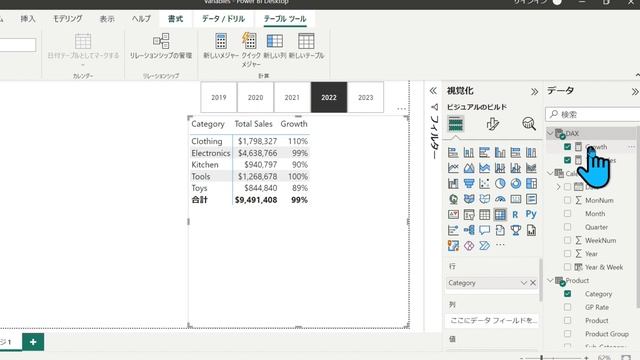This screenshot has width=640, height=360.
Task: Check the WeekNum field checkbox
Action: (567, 240)
